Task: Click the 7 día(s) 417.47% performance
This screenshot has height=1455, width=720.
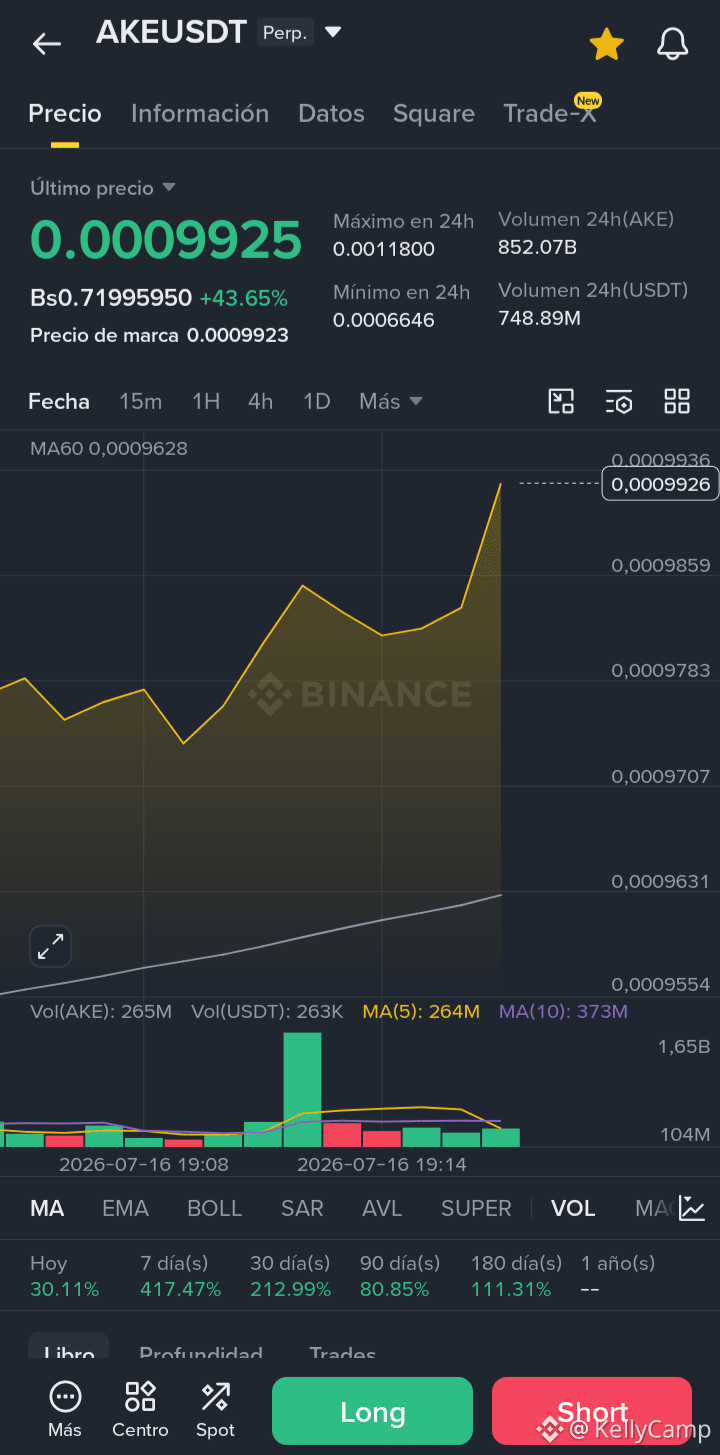Action: 180,1276
